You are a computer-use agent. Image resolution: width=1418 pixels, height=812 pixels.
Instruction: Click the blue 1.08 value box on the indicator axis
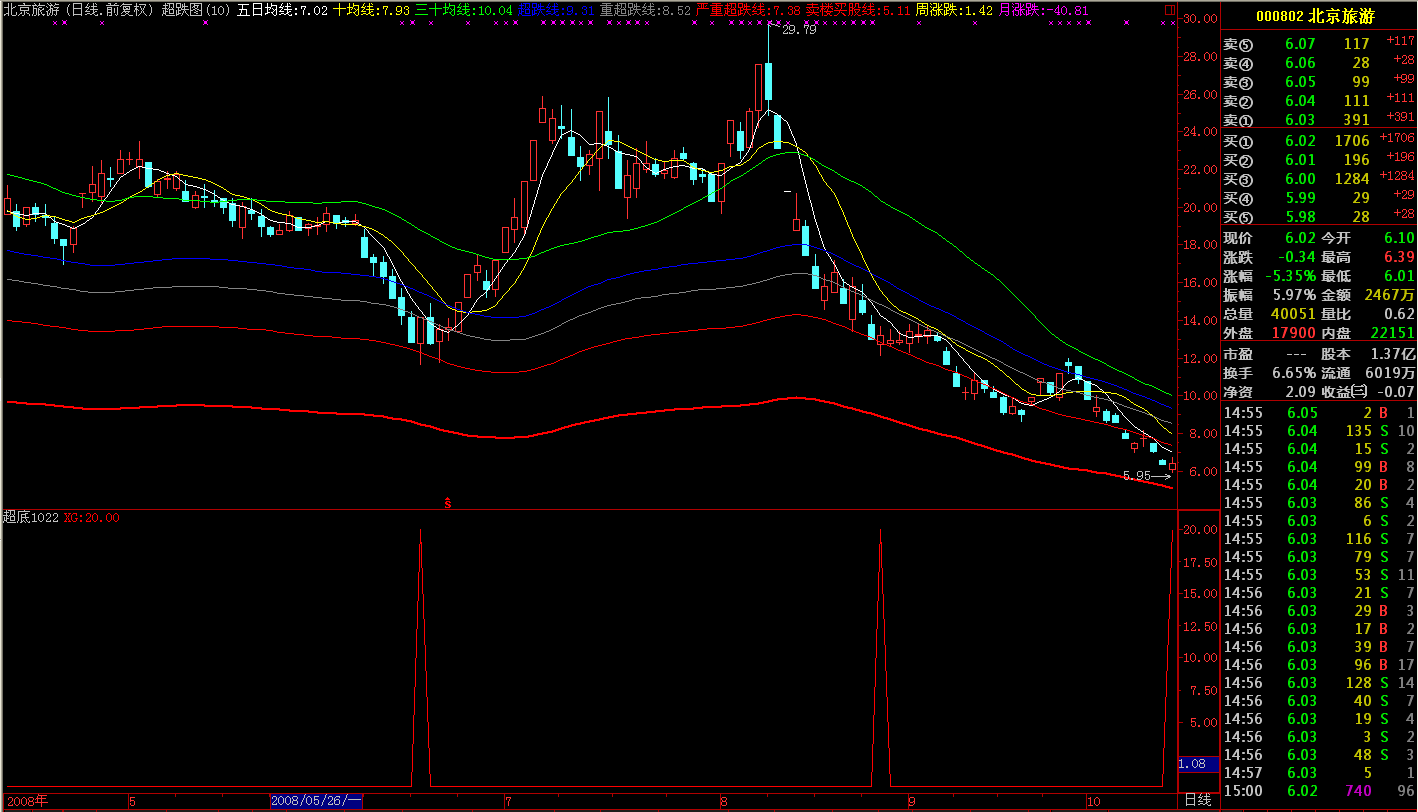[x=1198, y=764]
